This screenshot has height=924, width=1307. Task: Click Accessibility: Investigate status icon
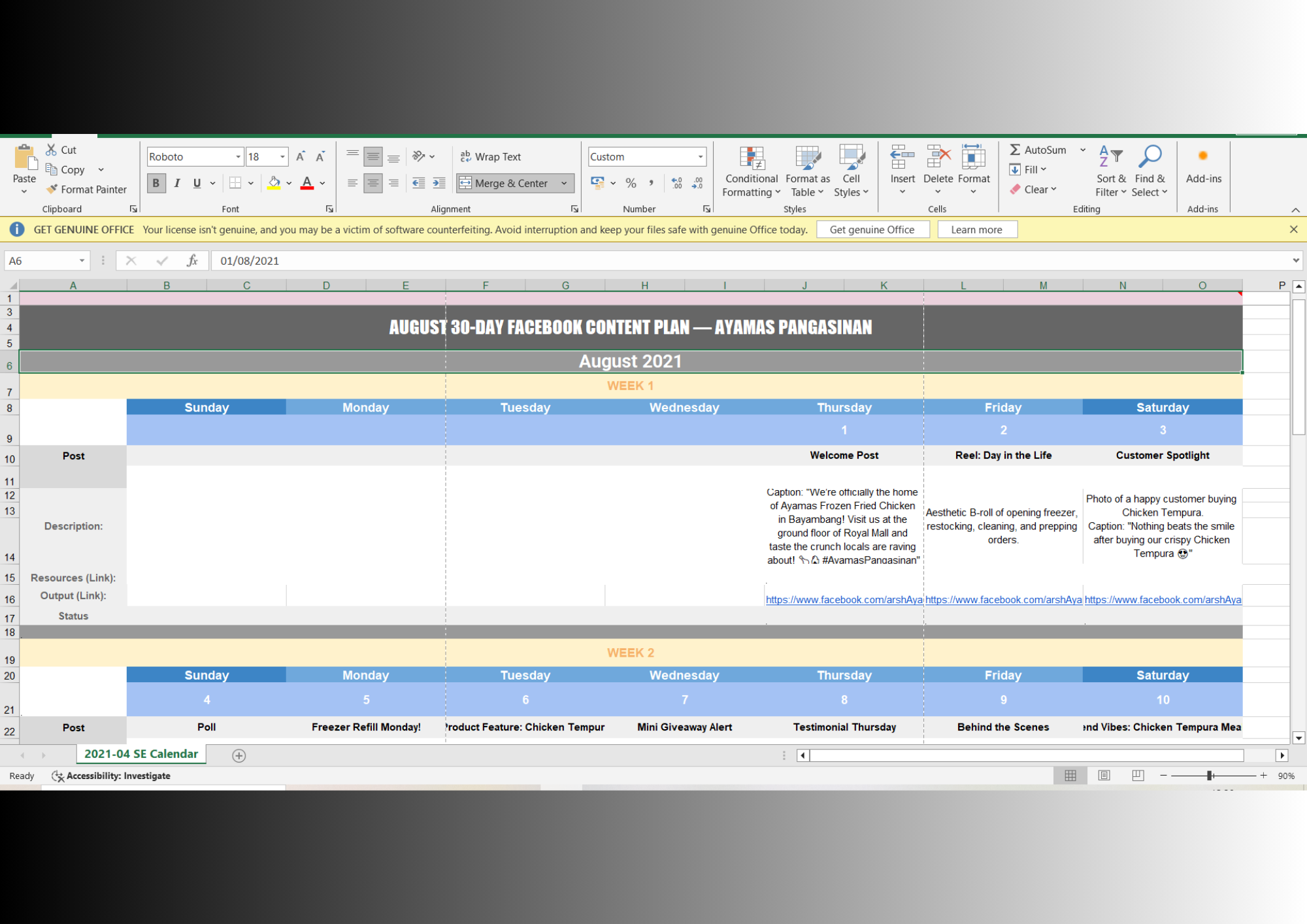[58, 776]
